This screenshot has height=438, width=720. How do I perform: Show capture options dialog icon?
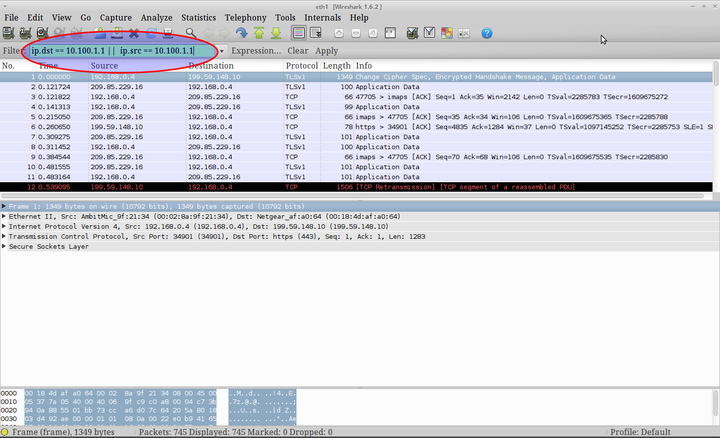[x=25, y=33]
